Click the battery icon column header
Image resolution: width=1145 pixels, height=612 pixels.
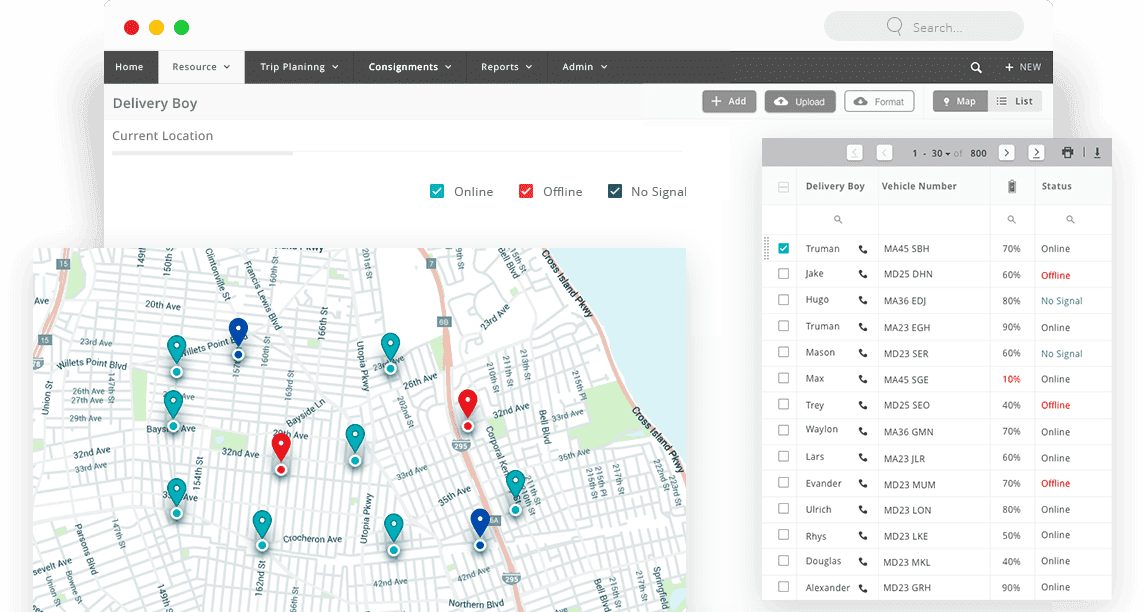(x=1011, y=186)
